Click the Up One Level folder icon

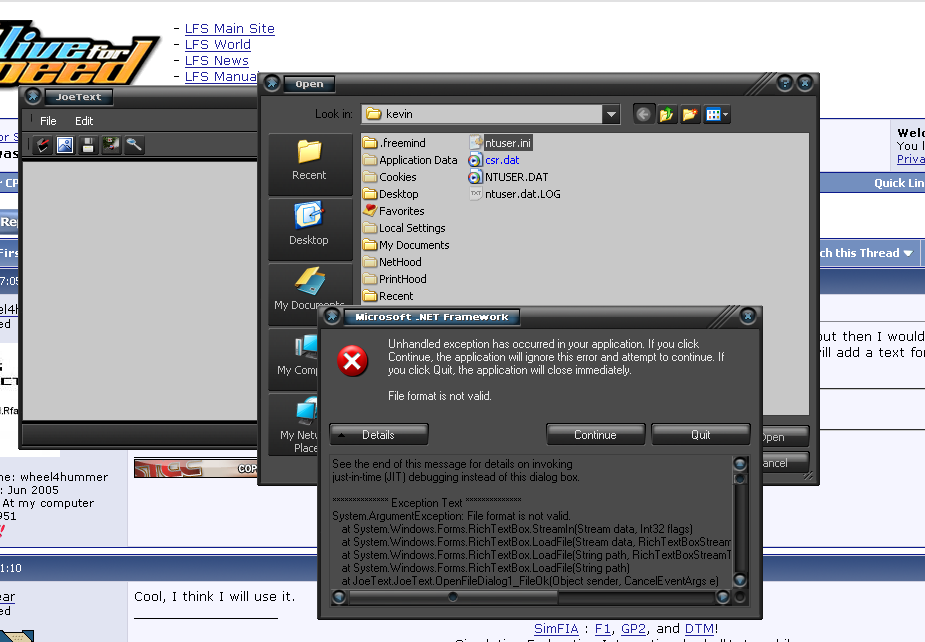point(667,114)
